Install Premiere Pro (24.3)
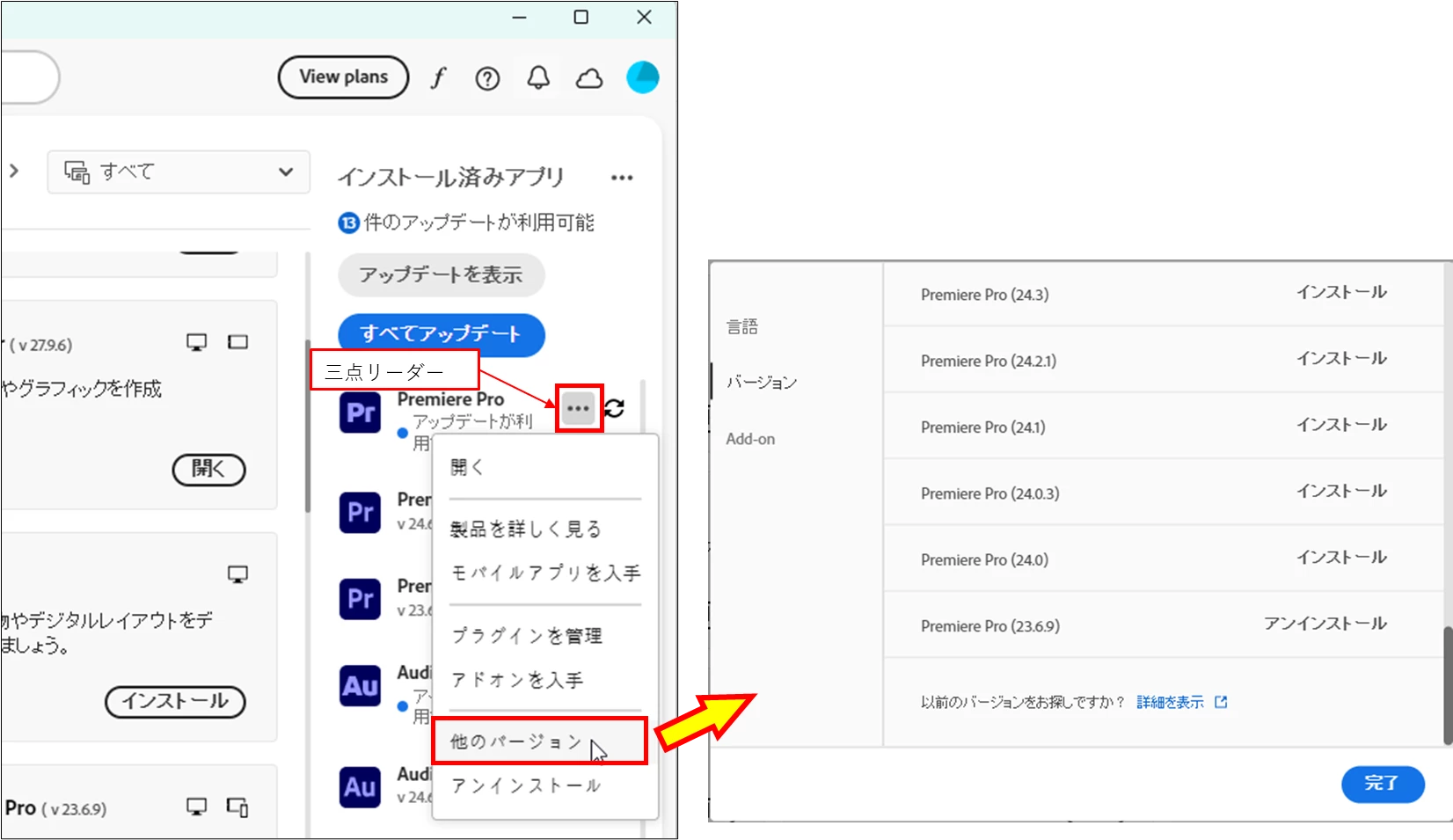 tap(1341, 293)
